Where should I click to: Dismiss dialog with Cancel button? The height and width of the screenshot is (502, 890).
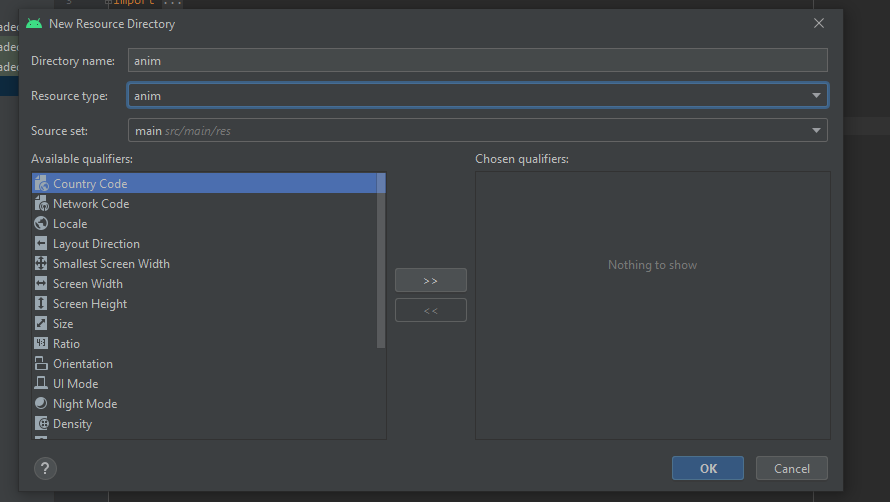[x=792, y=468]
